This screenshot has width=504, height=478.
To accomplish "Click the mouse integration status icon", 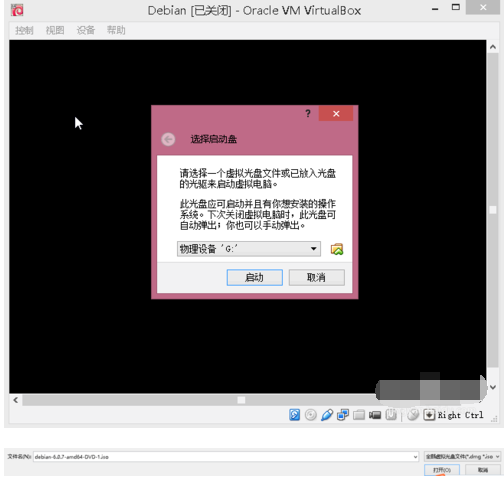I will [x=413, y=415].
